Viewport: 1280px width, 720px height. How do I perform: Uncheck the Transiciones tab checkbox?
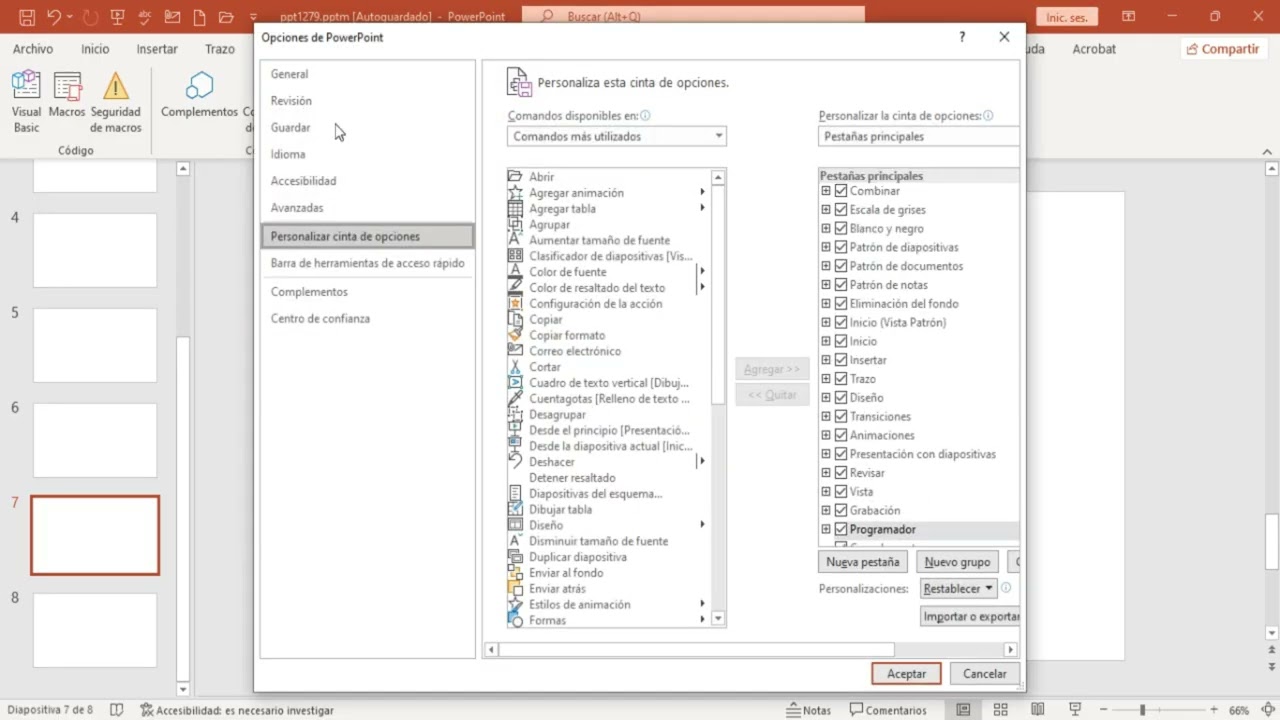click(841, 416)
